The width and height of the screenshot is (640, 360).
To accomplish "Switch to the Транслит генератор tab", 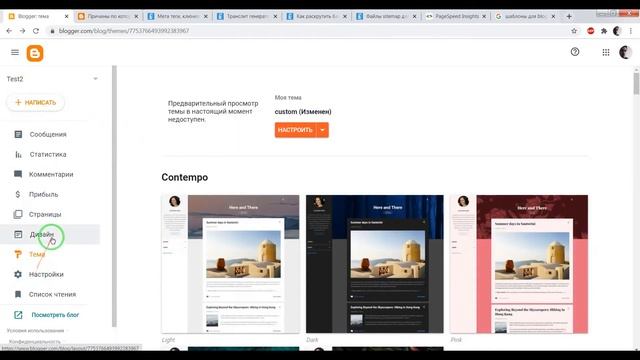I will pos(247,16).
